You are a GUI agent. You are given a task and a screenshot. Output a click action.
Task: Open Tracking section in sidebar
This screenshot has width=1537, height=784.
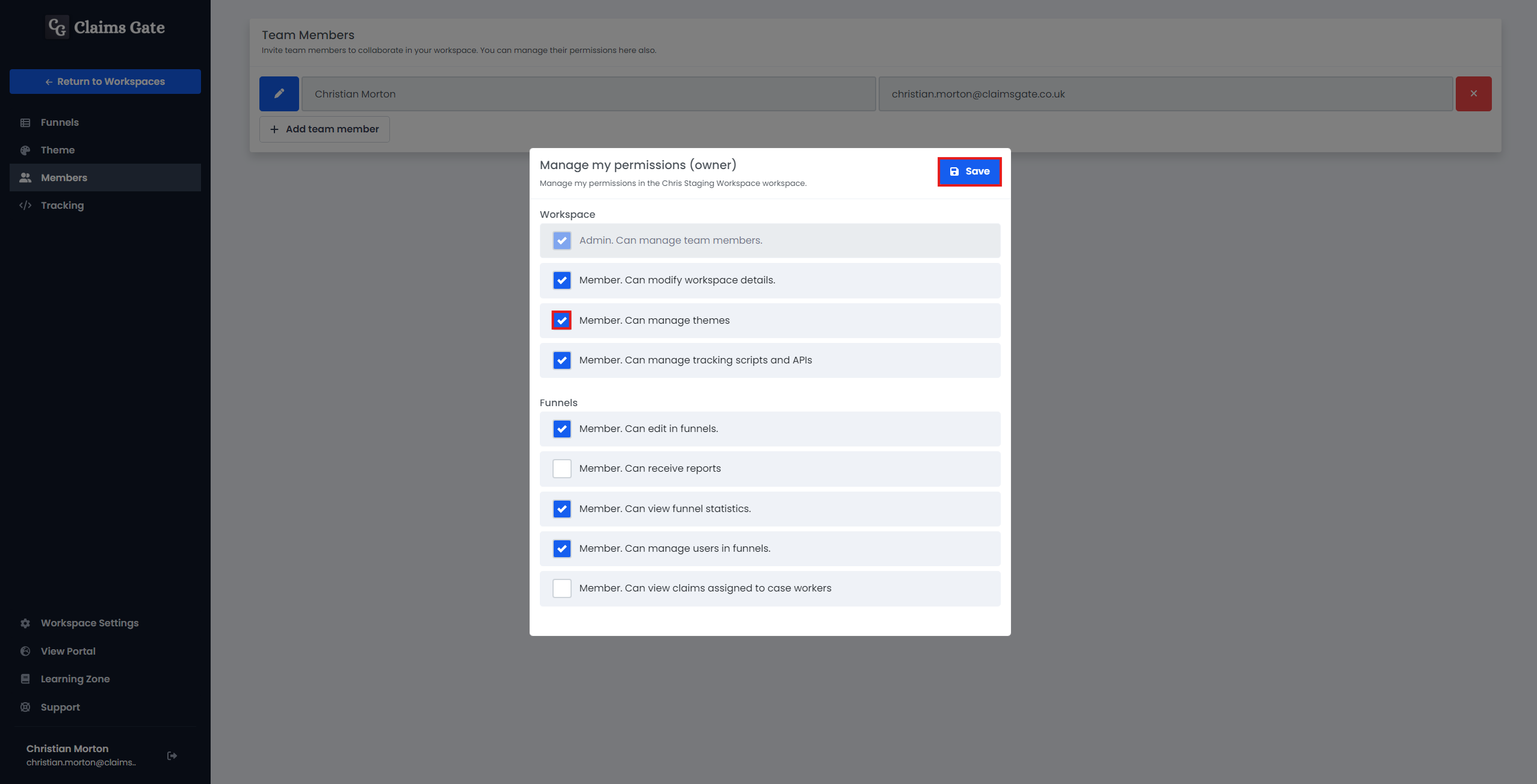point(61,204)
